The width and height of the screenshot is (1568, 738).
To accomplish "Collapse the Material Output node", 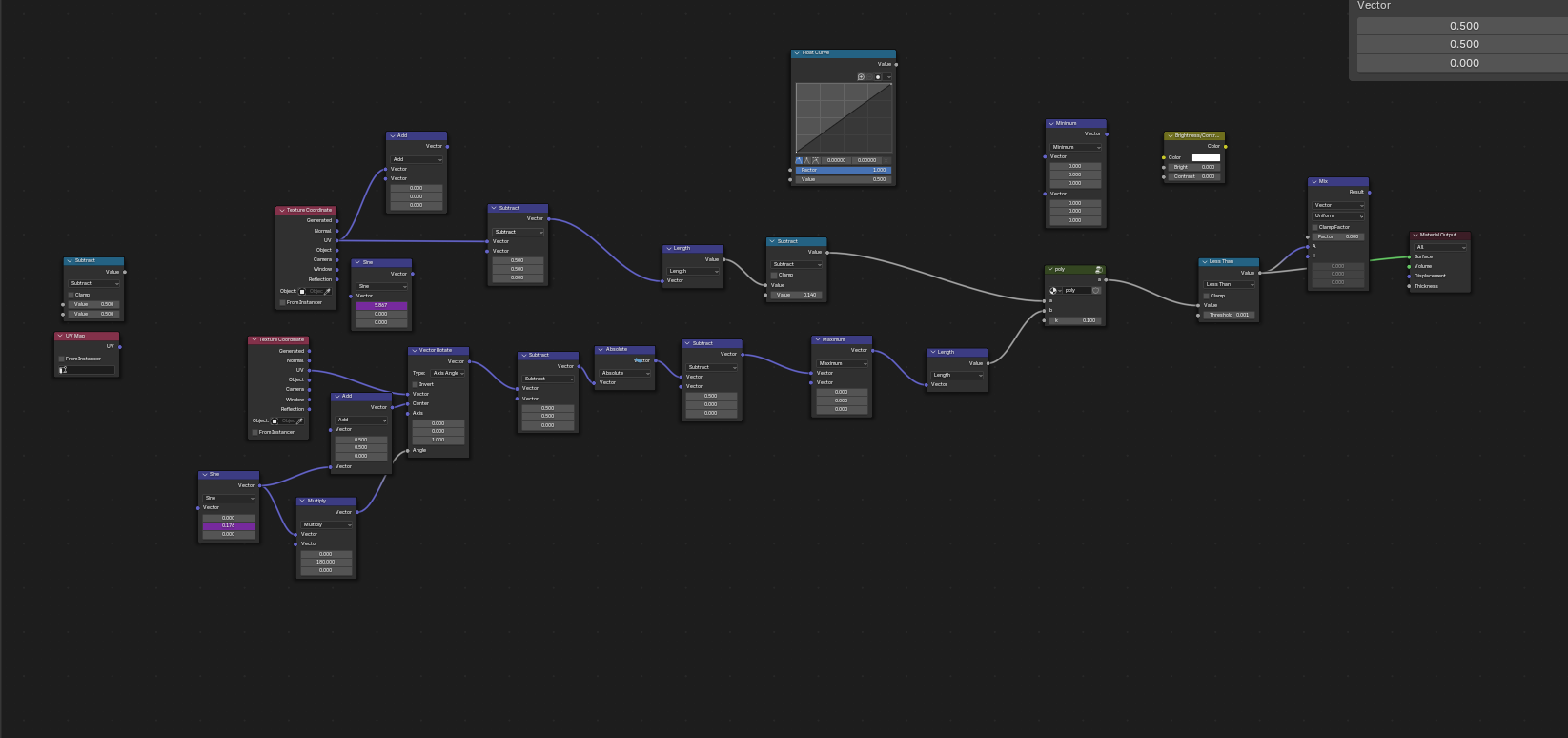I will pos(1415,235).
